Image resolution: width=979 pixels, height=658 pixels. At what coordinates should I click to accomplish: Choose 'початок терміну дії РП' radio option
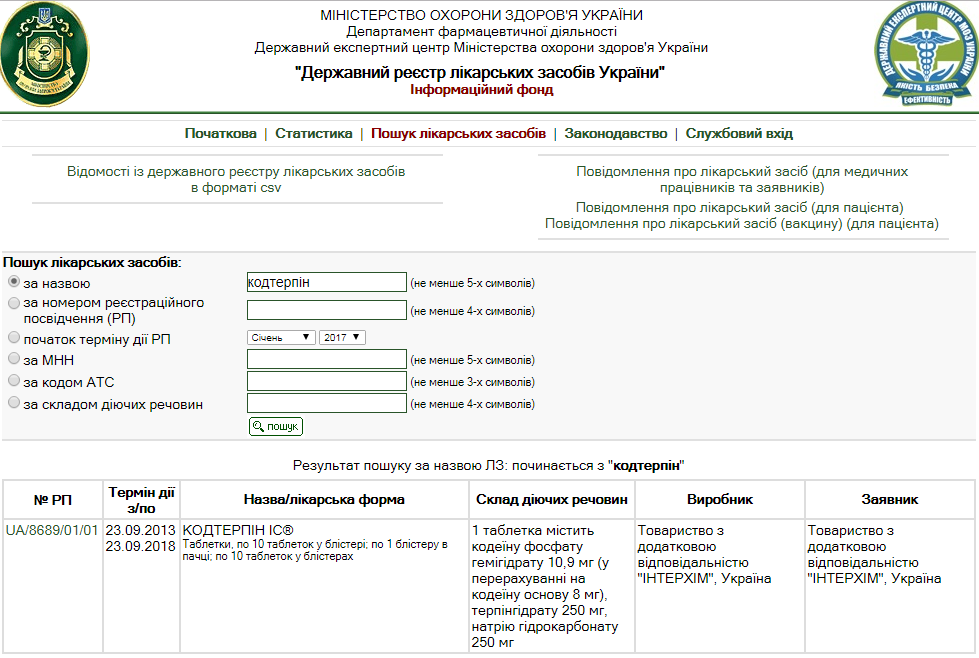tap(14, 338)
